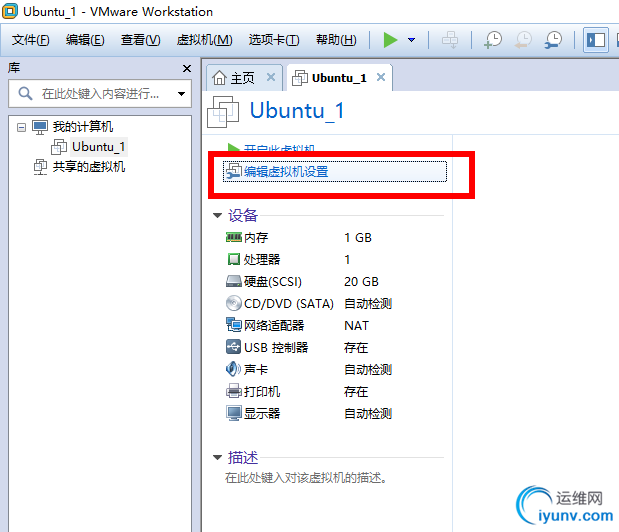Image resolution: width=619 pixels, height=532 pixels.
Task: Click the 声卡 device label
Action: point(256,370)
